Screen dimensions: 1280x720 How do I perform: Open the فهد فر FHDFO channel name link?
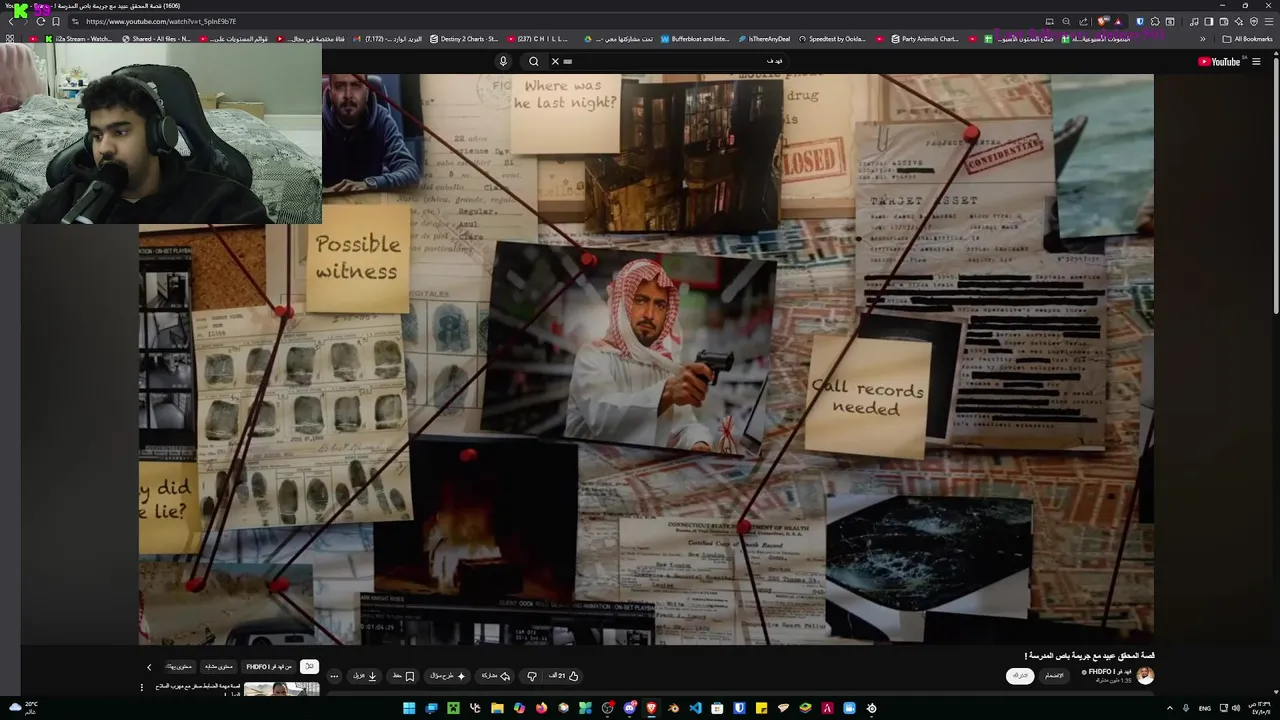[x=1110, y=671]
